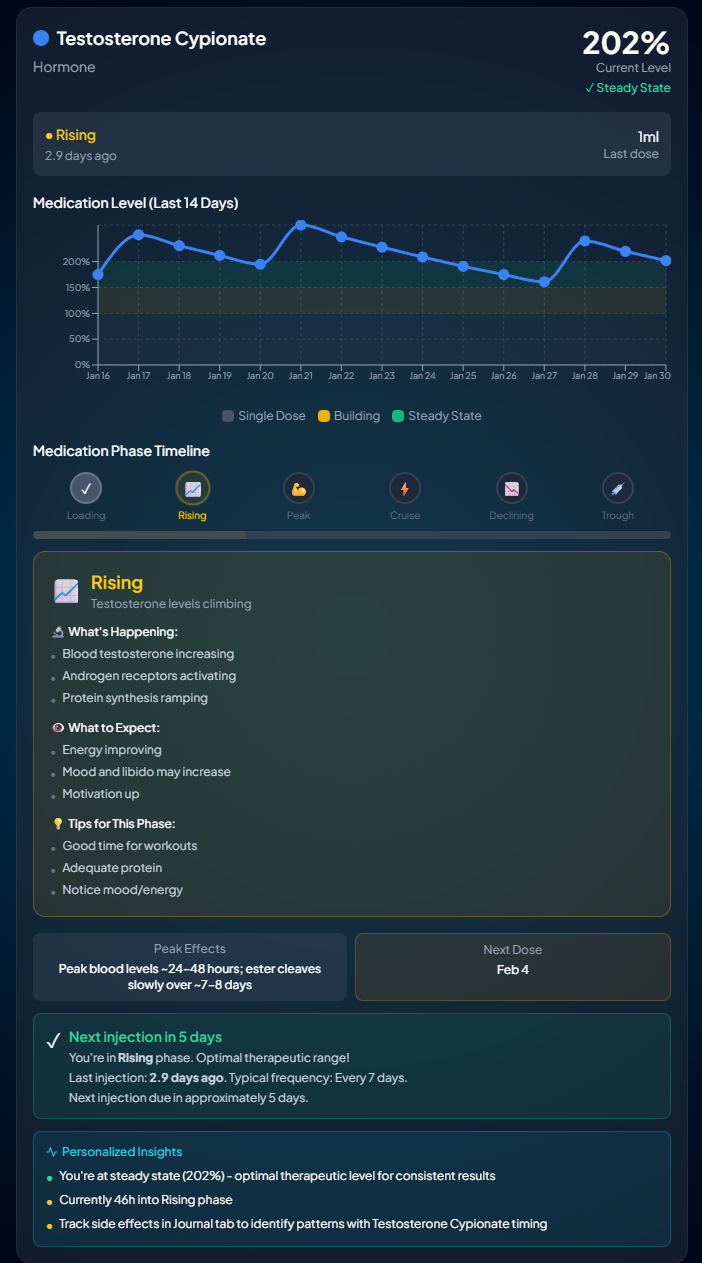Click the pulse icon beside Personalized Insights

(x=52, y=1152)
